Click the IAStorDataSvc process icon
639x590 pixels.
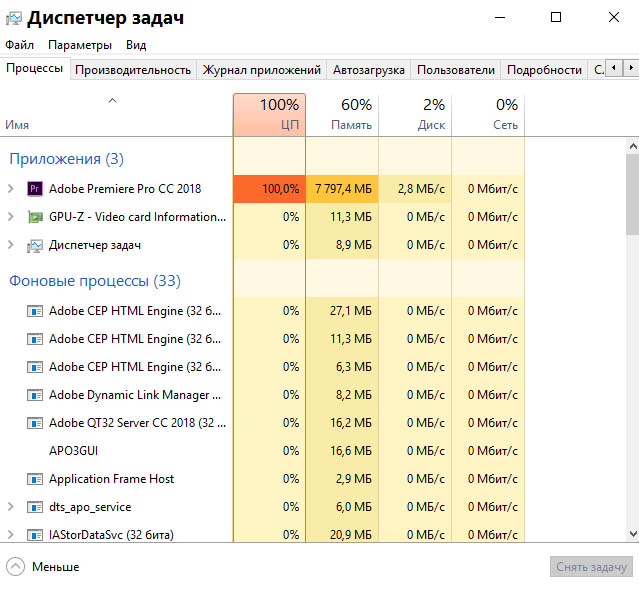[35, 535]
